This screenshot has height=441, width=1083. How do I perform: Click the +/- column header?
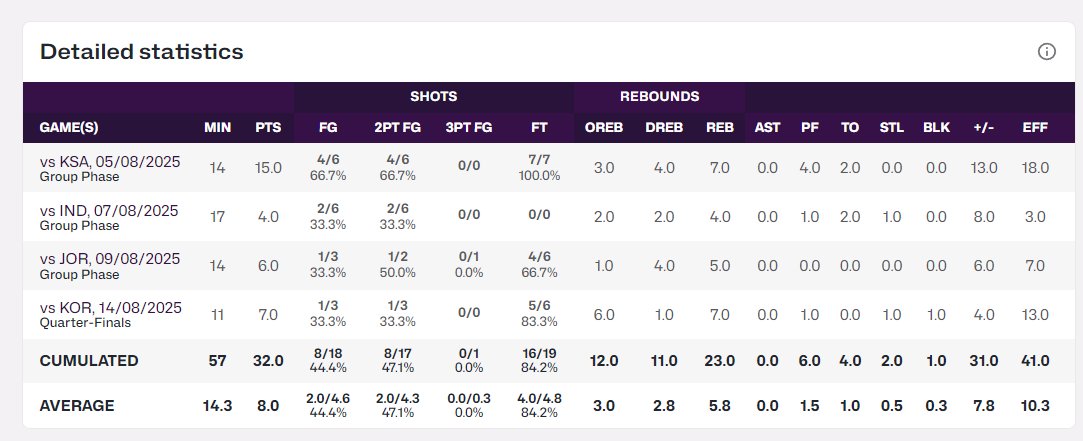(x=983, y=128)
